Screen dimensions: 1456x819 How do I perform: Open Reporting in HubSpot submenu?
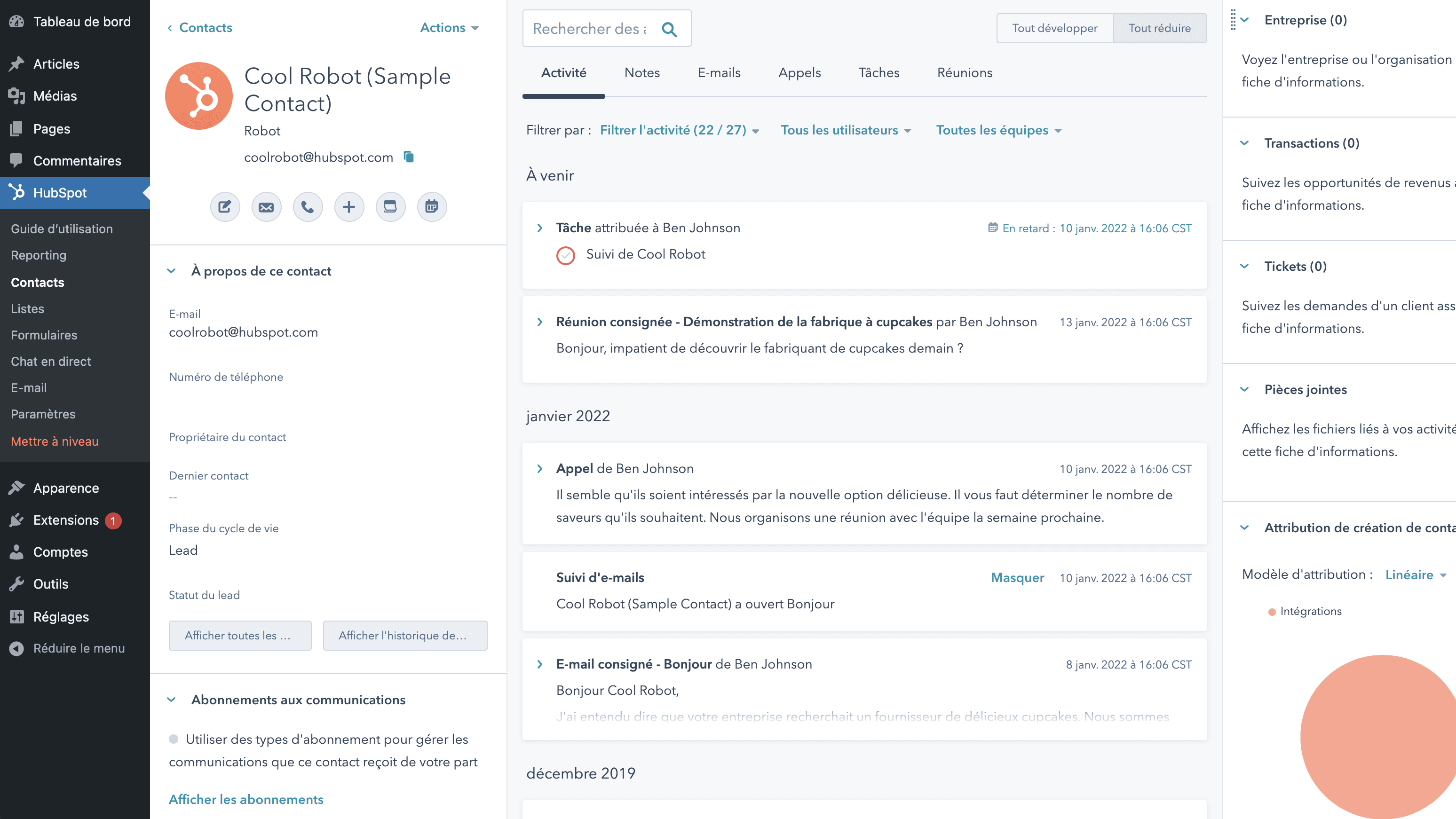(x=39, y=255)
